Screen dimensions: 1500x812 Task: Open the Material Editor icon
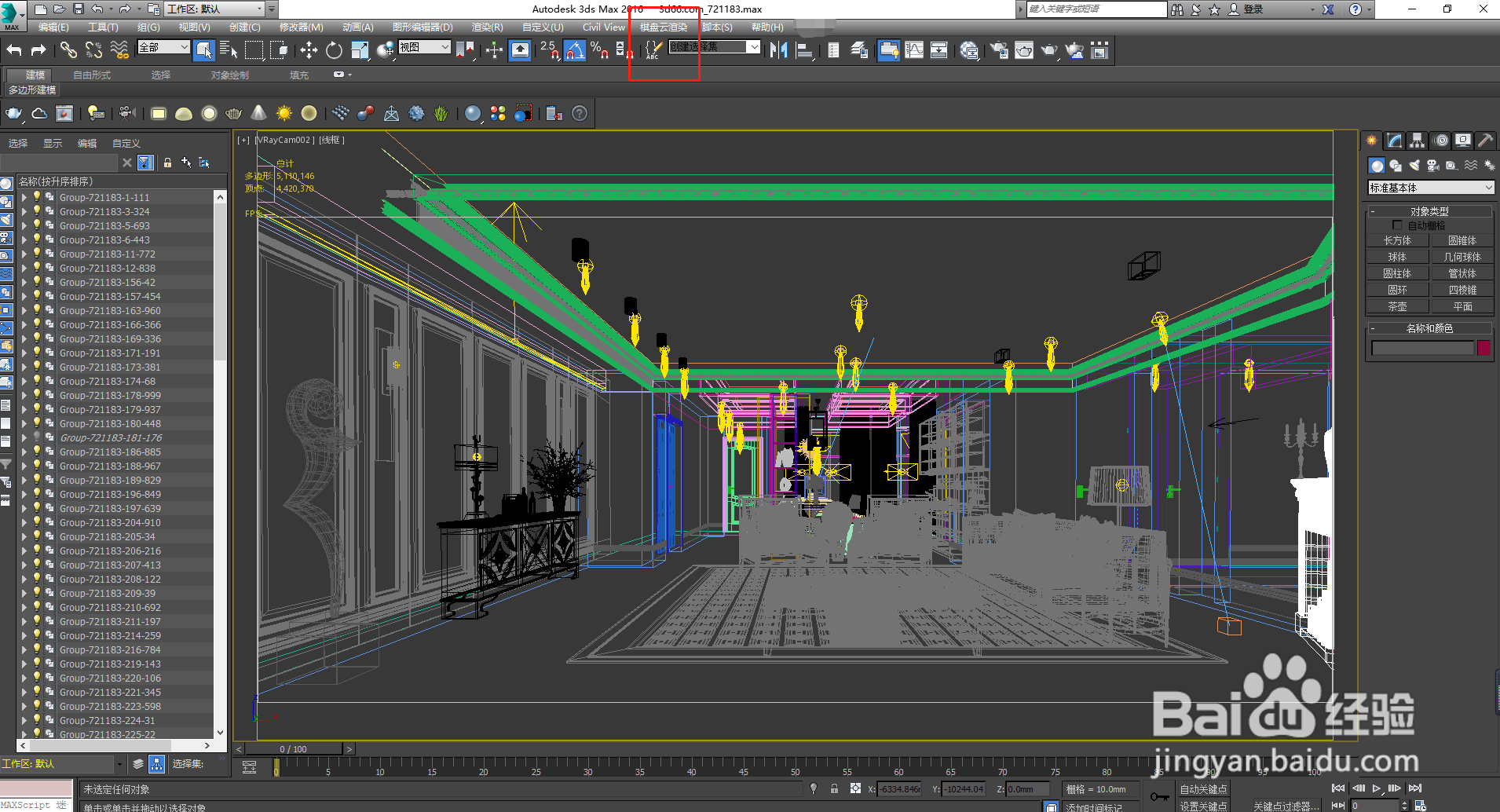(970, 50)
